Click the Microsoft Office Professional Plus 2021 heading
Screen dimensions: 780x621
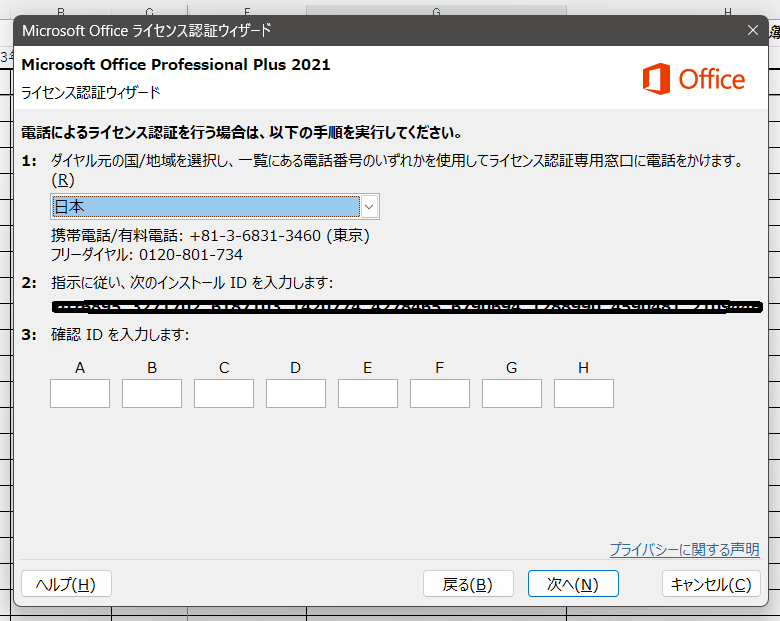[176, 65]
